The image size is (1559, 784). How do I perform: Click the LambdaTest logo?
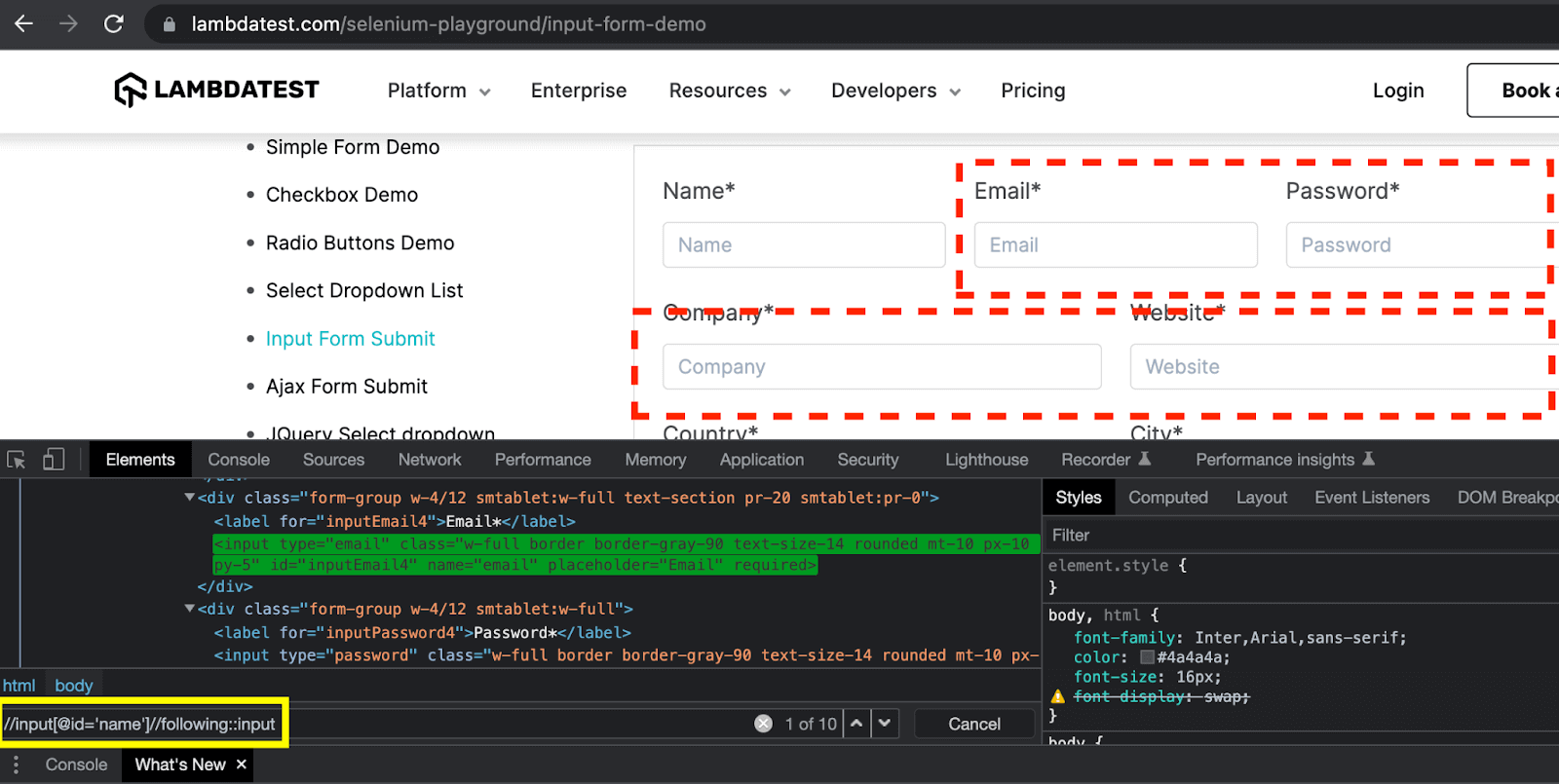coord(216,90)
